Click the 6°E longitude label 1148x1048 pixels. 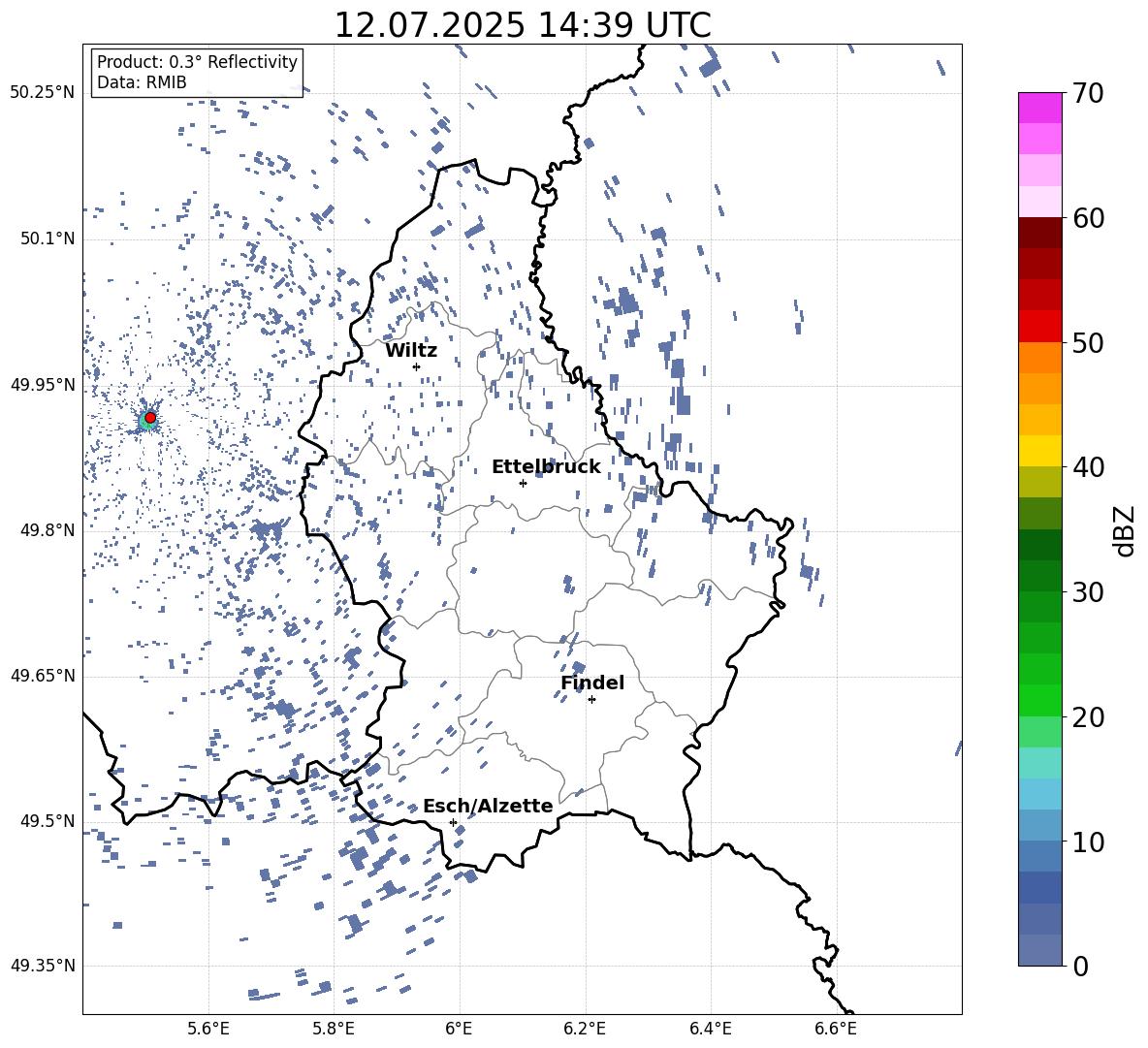pos(459,1029)
